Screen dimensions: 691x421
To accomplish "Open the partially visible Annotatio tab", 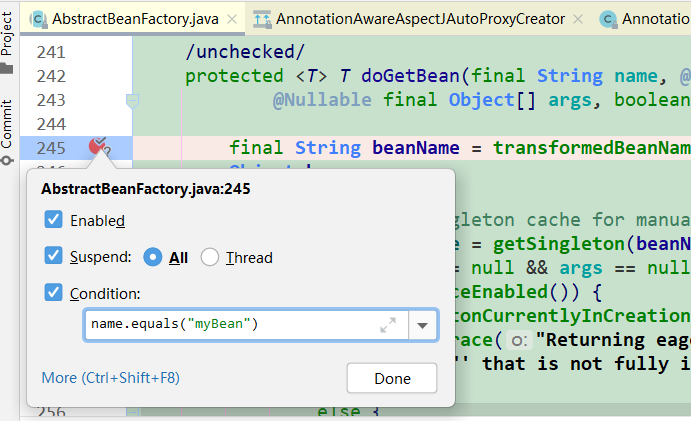I will click(643, 19).
